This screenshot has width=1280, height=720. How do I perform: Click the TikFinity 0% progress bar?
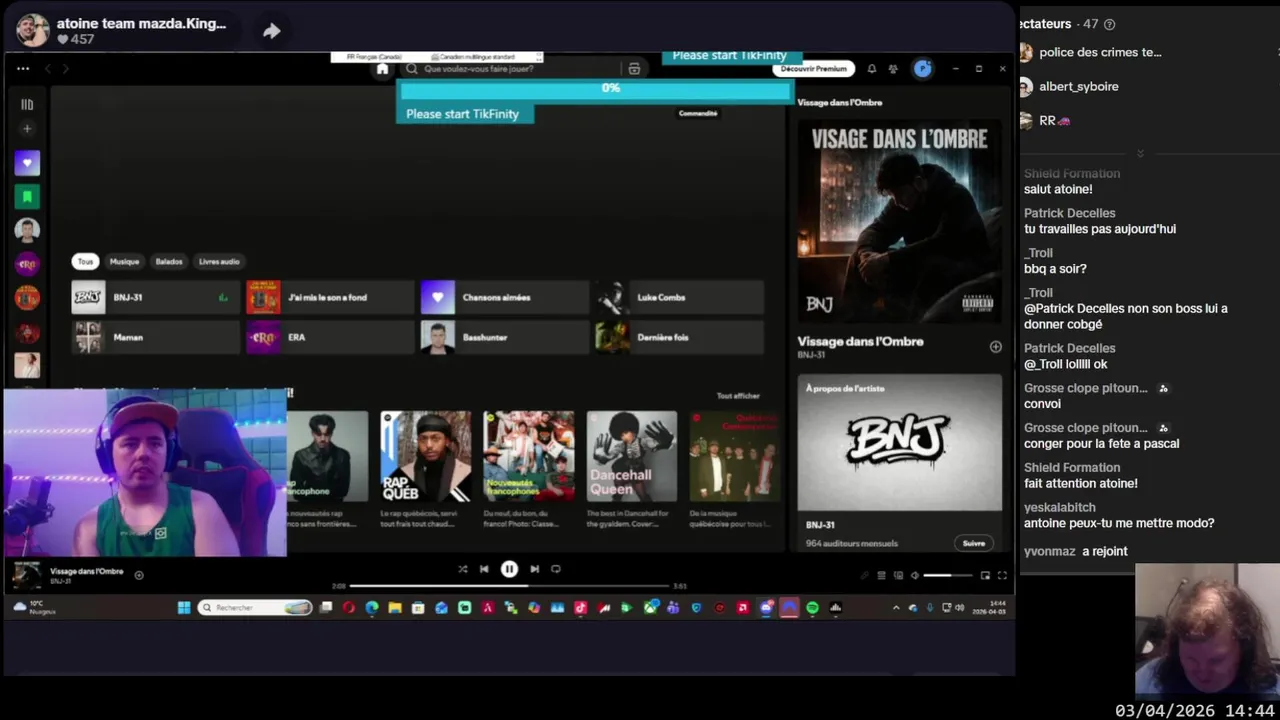coord(597,90)
